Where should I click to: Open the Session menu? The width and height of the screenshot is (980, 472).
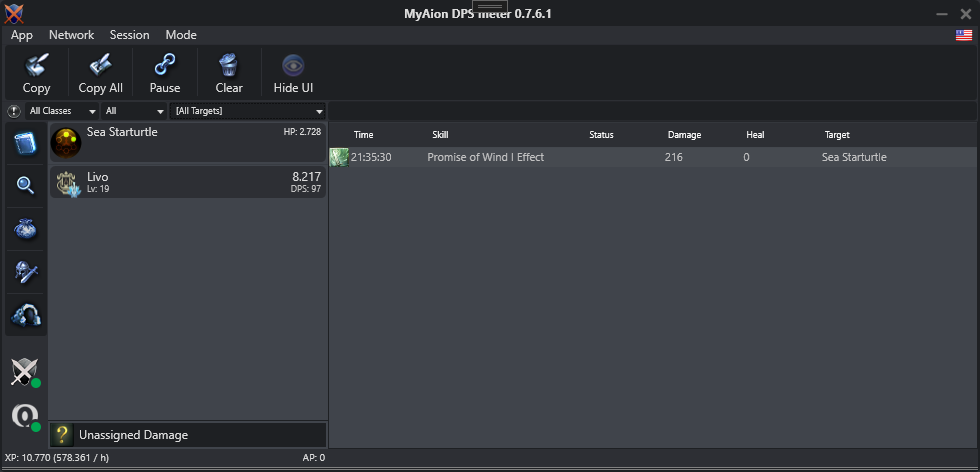129,35
